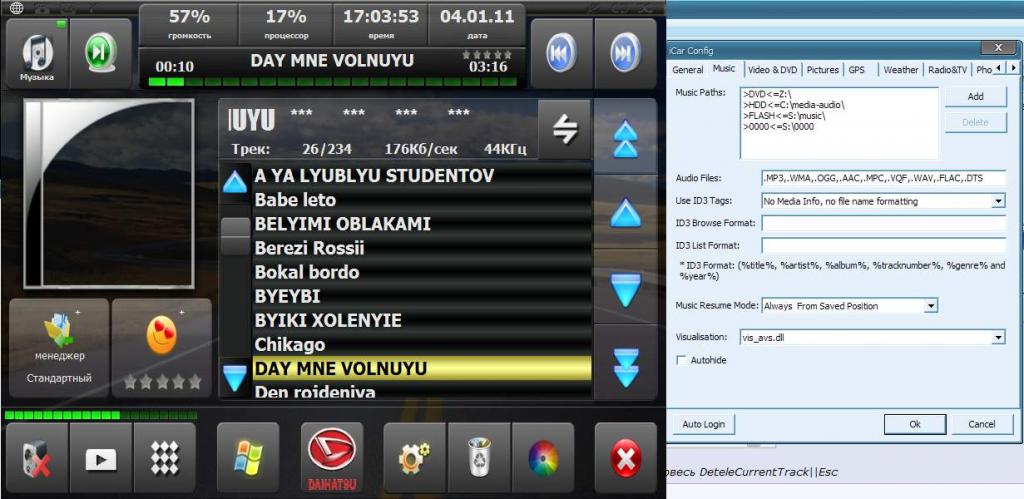Skip to the next track
The height and width of the screenshot is (499, 1024).
(625, 52)
